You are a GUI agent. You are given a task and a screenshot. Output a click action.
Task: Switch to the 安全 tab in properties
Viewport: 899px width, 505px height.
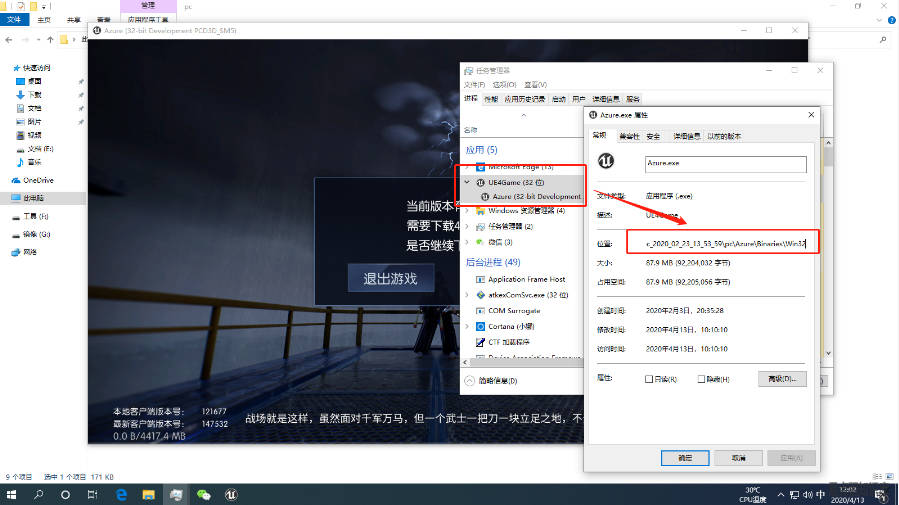click(653, 136)
